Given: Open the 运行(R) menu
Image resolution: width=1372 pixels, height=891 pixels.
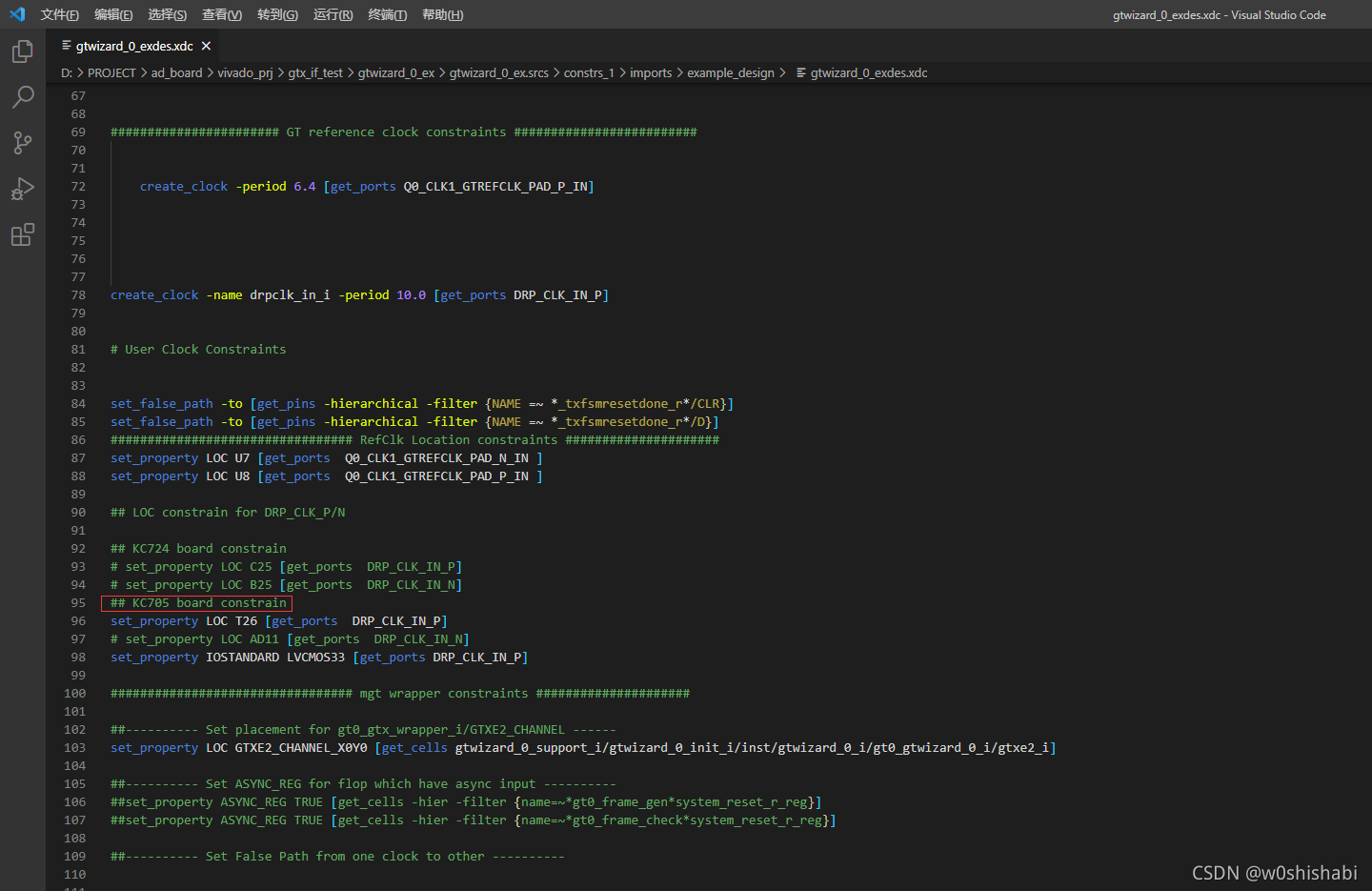Looking at the screenshot, I should coord(333,14).
